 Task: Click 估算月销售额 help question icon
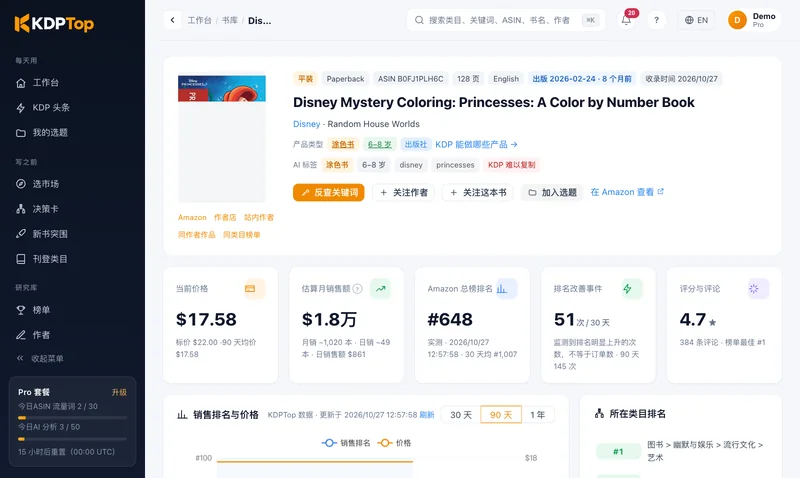pyautogui.click(x=358, y=289)
